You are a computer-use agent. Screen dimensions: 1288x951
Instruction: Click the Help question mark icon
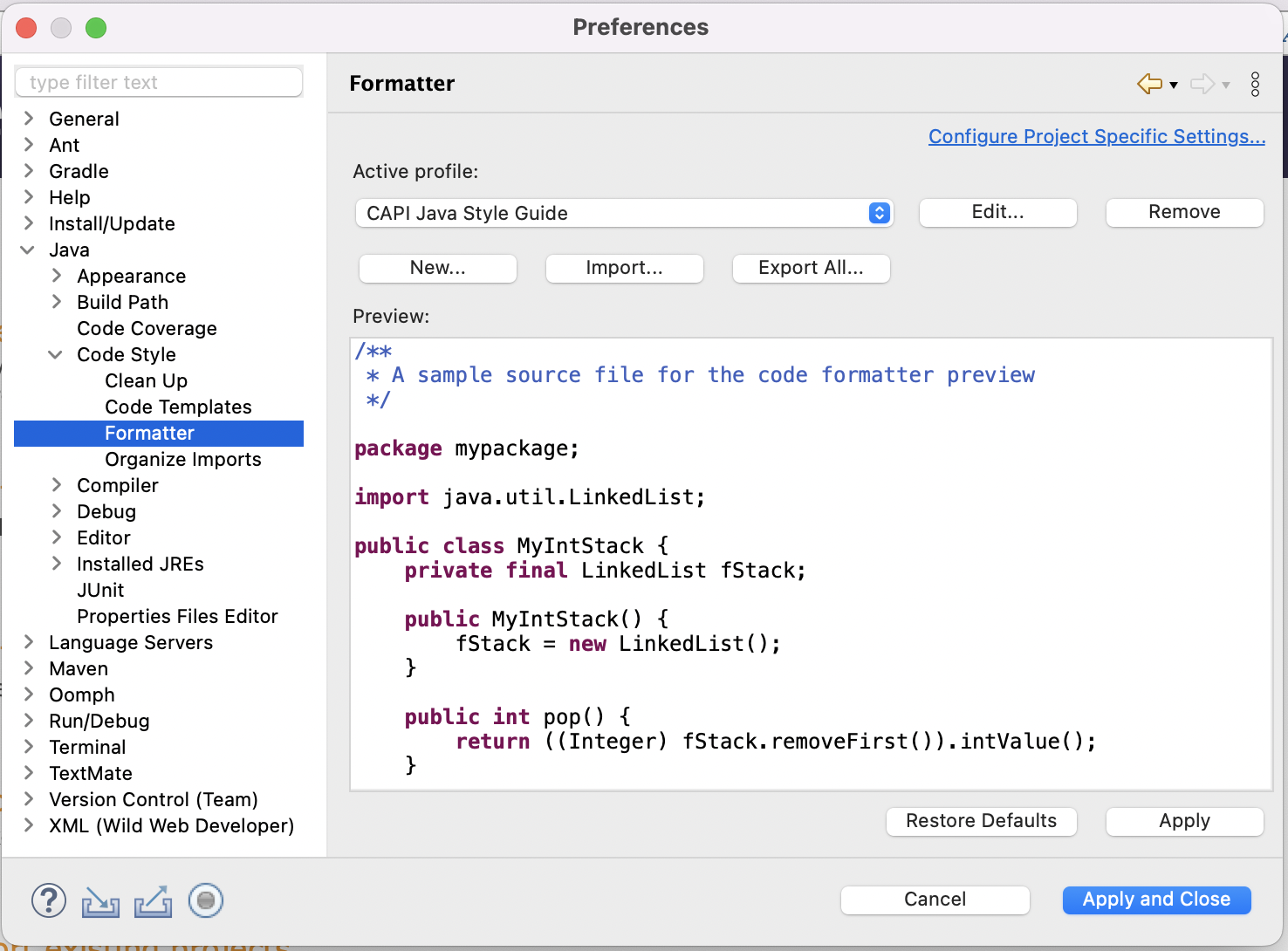click(x=49, y=900)
